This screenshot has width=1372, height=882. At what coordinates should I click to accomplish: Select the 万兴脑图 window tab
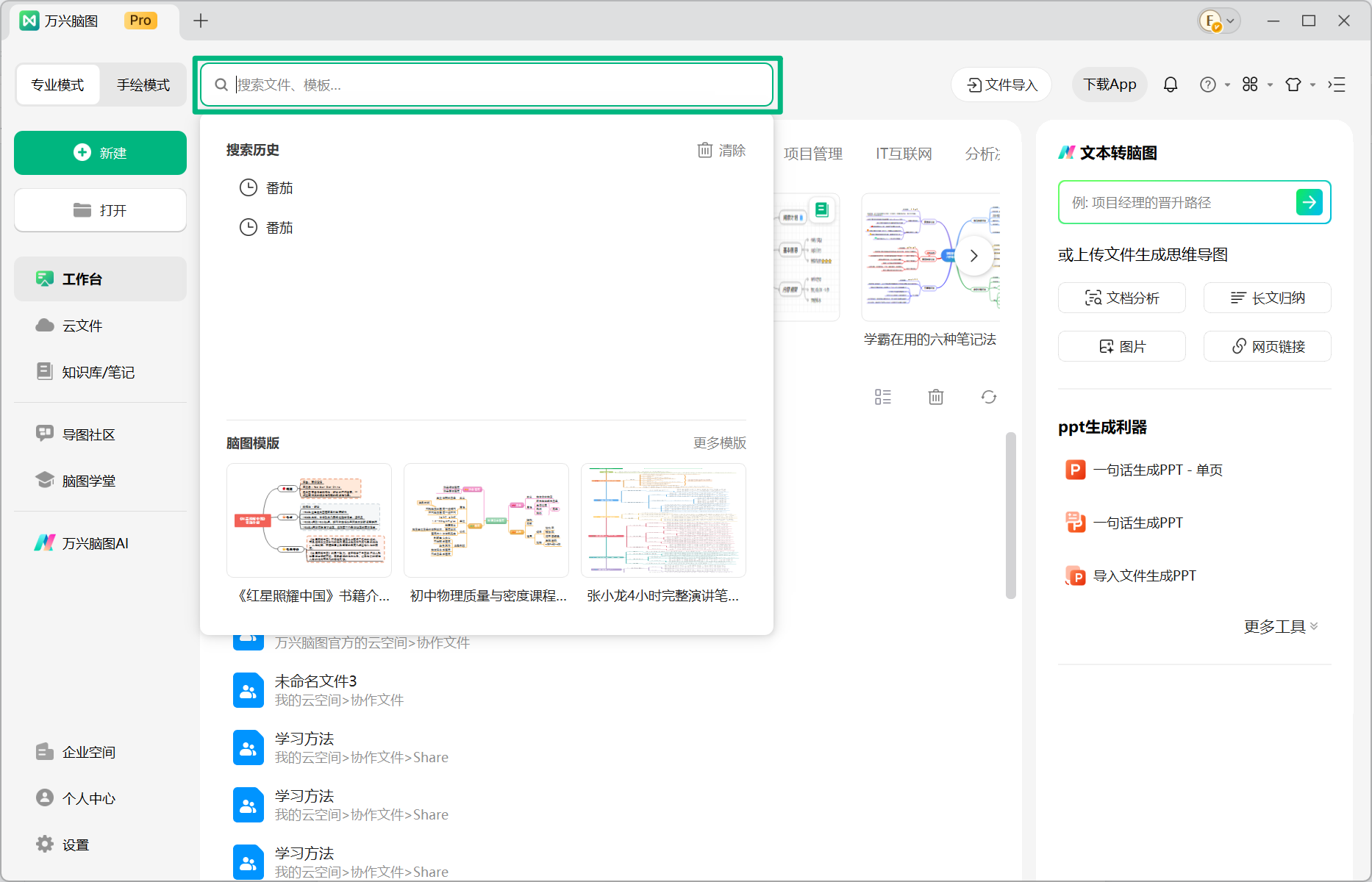94,21
